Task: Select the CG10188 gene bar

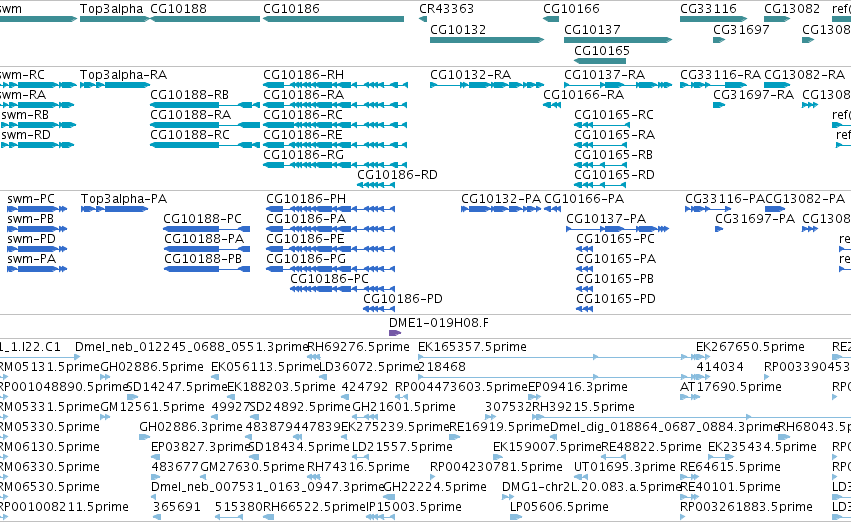Action: pos(205,19)
